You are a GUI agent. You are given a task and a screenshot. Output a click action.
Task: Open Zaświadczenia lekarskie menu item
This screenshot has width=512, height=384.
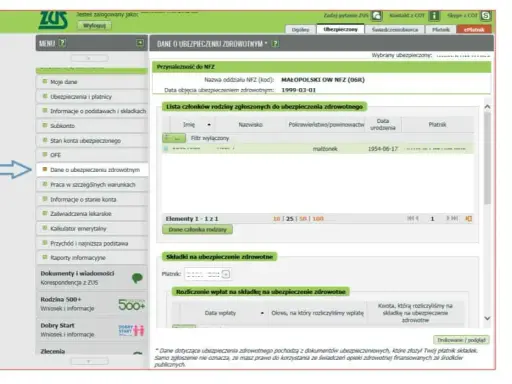click(92, 214)
